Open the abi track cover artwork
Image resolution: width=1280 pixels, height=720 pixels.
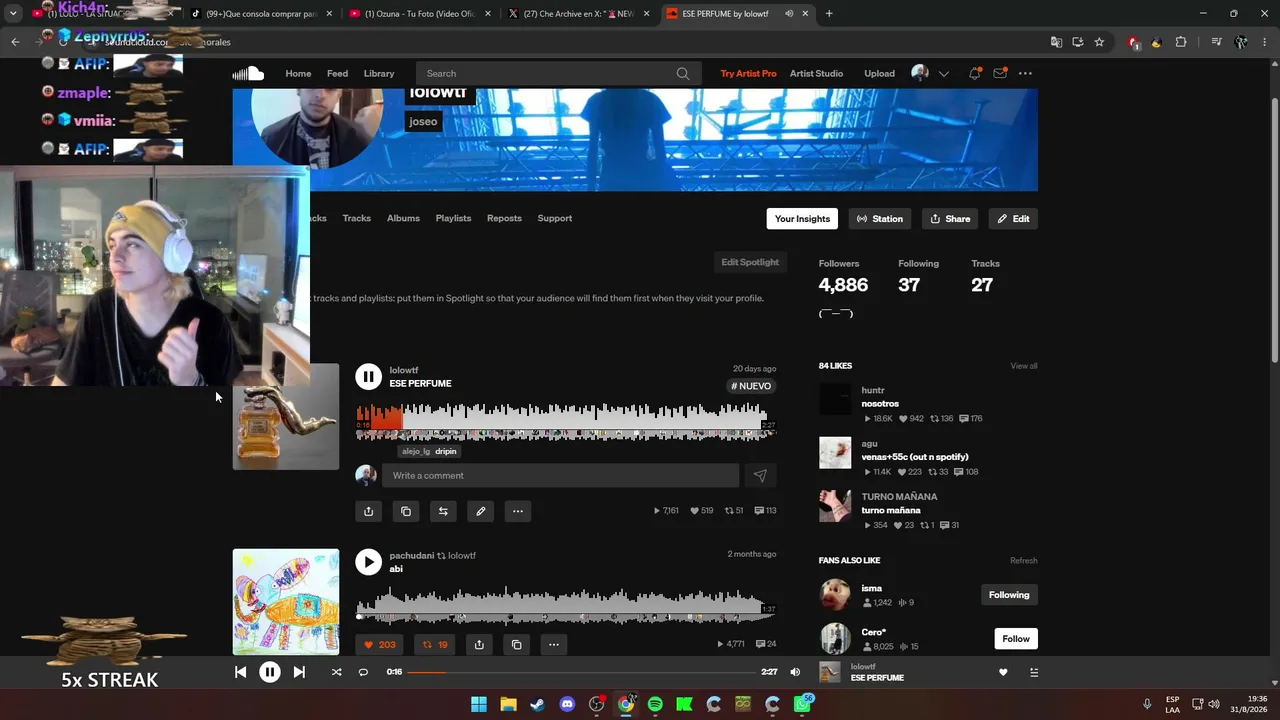286,602
